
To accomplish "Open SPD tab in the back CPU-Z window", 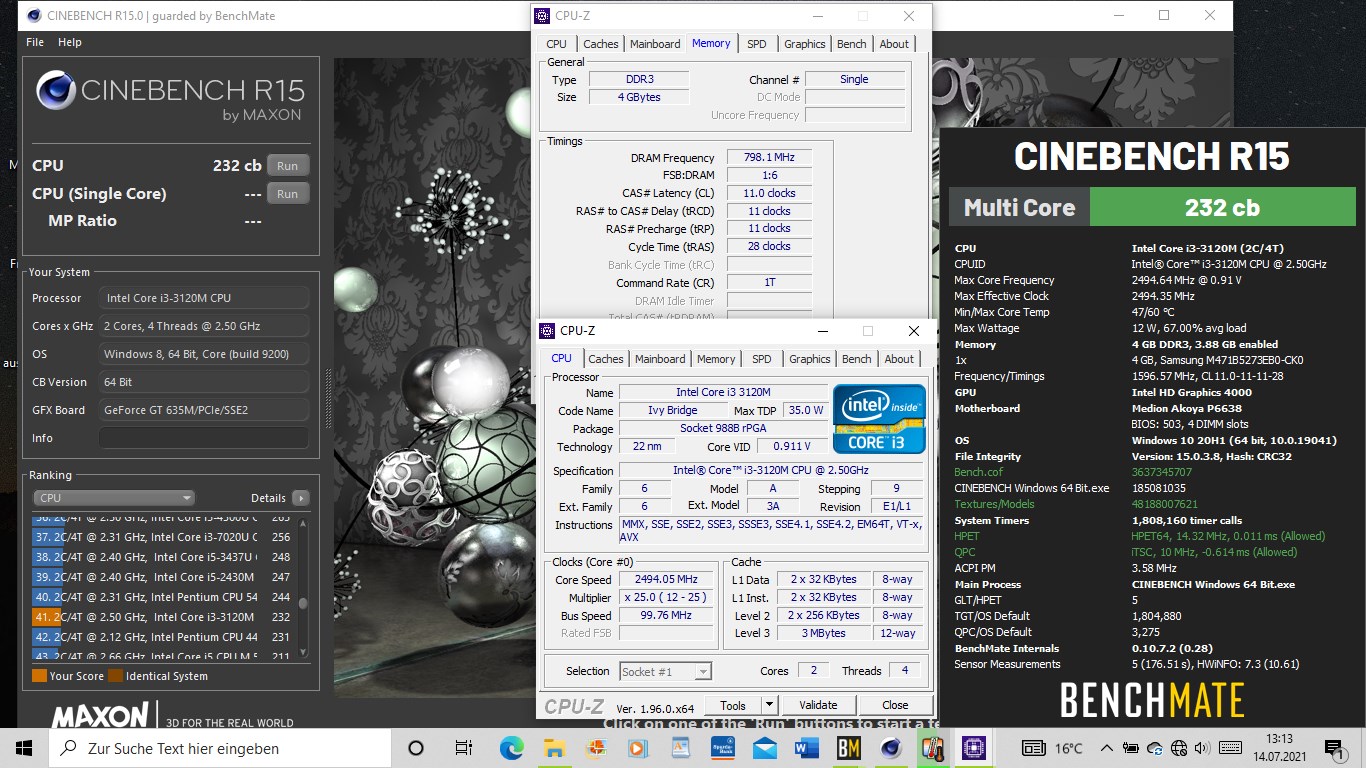I will tap(757, 44).
